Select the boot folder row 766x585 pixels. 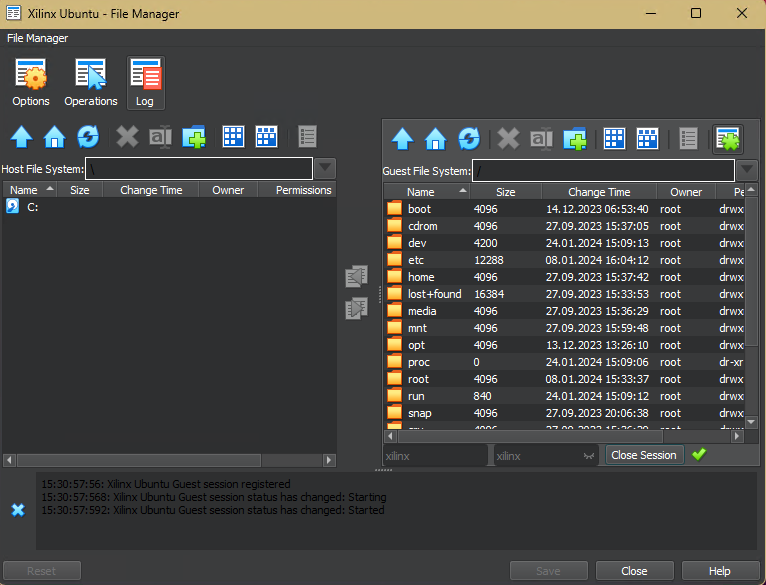click(564, 209)
